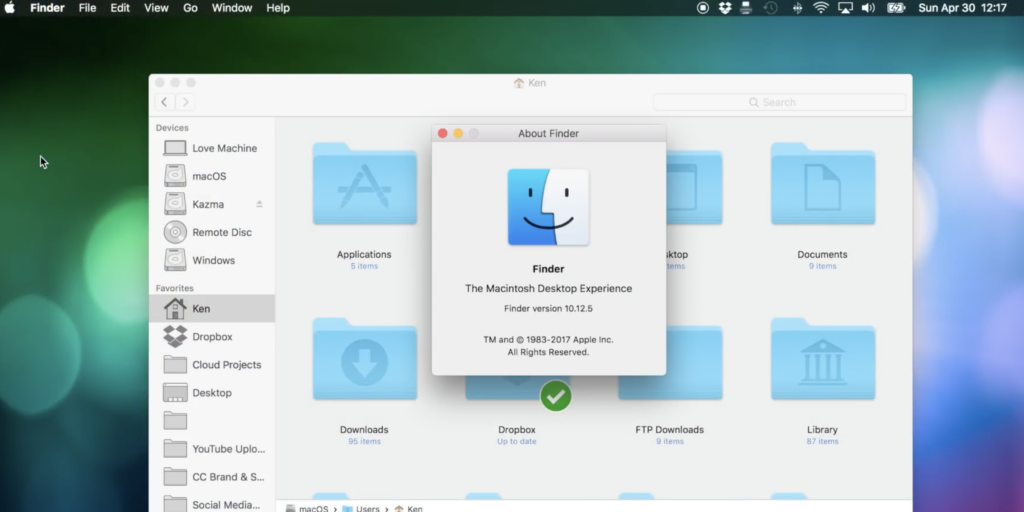Select Love Machine in the sidebar
Viewport: 1024px width, 512px height.
pos(212,148)
